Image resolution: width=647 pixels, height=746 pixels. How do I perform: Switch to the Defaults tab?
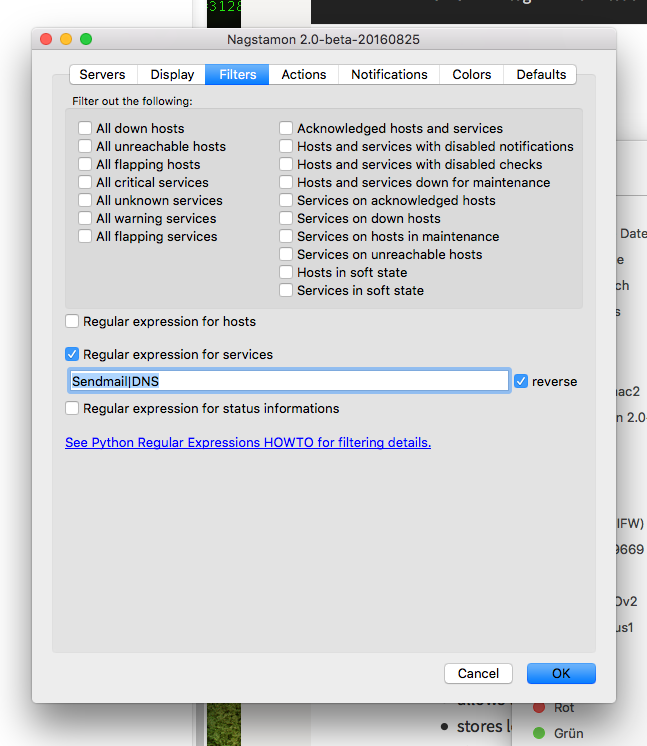point(541,74)
